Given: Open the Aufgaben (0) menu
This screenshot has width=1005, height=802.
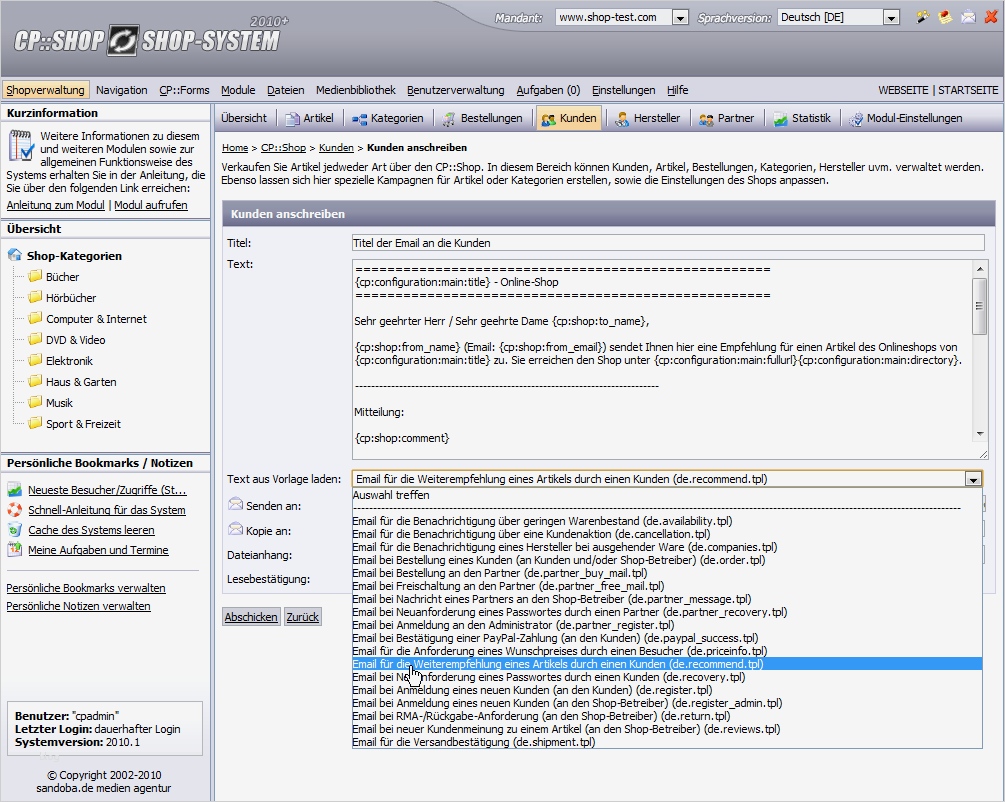Looking at the screenshot, I should [548, 90].
